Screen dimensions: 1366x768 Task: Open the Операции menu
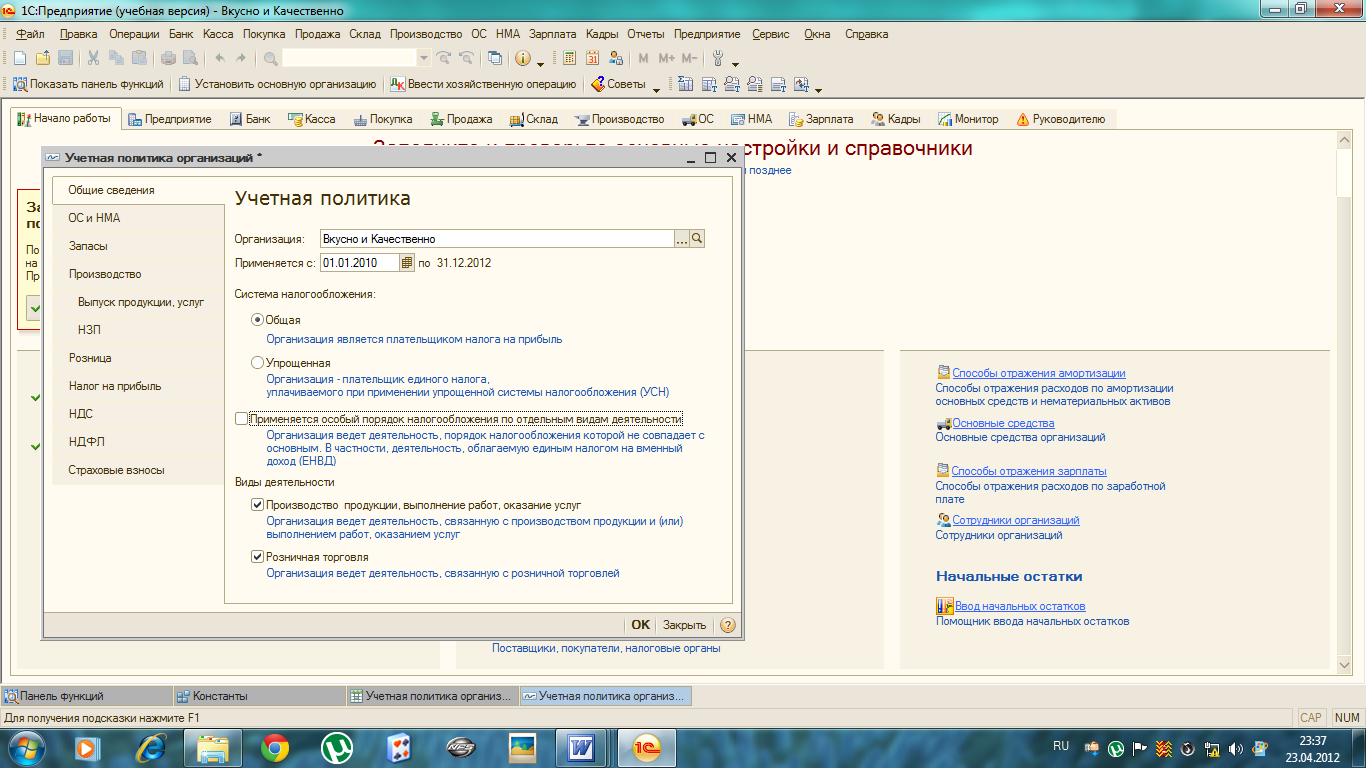(135, 34)
